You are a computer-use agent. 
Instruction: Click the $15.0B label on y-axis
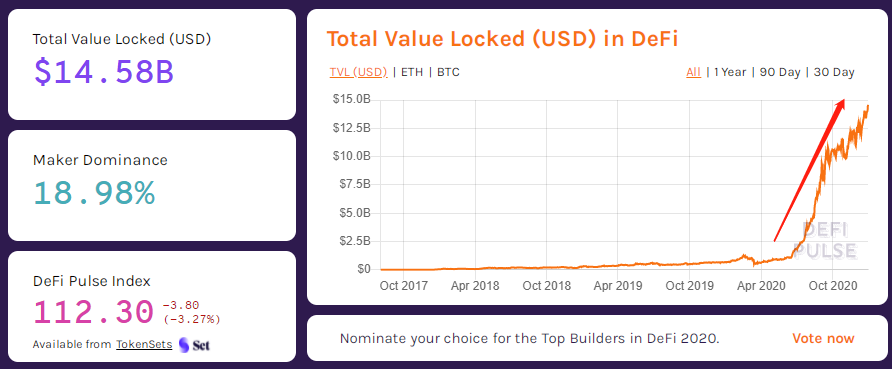[x=351, y=100]
